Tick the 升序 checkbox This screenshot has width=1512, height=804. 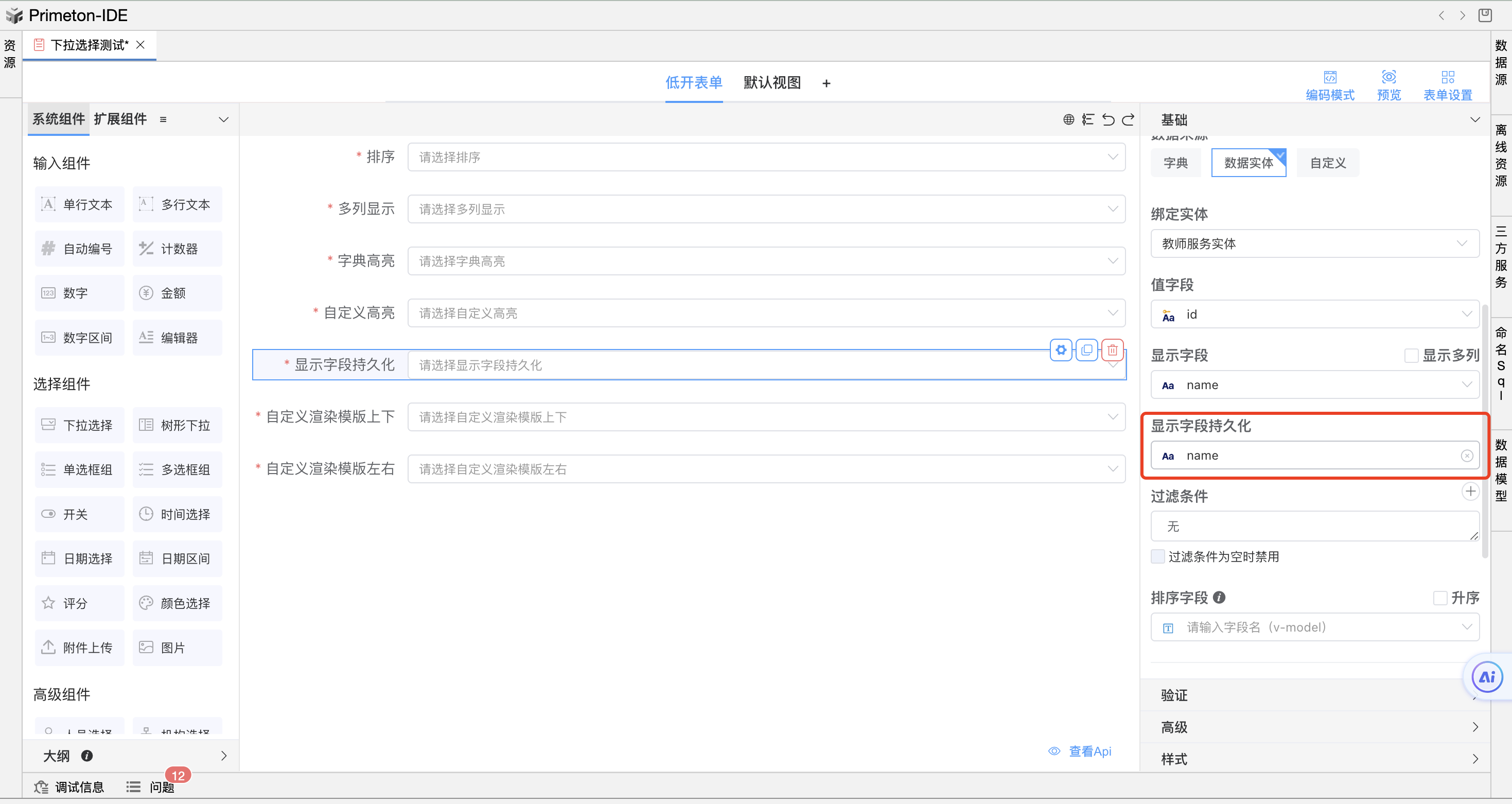[x=1440, y=598]
